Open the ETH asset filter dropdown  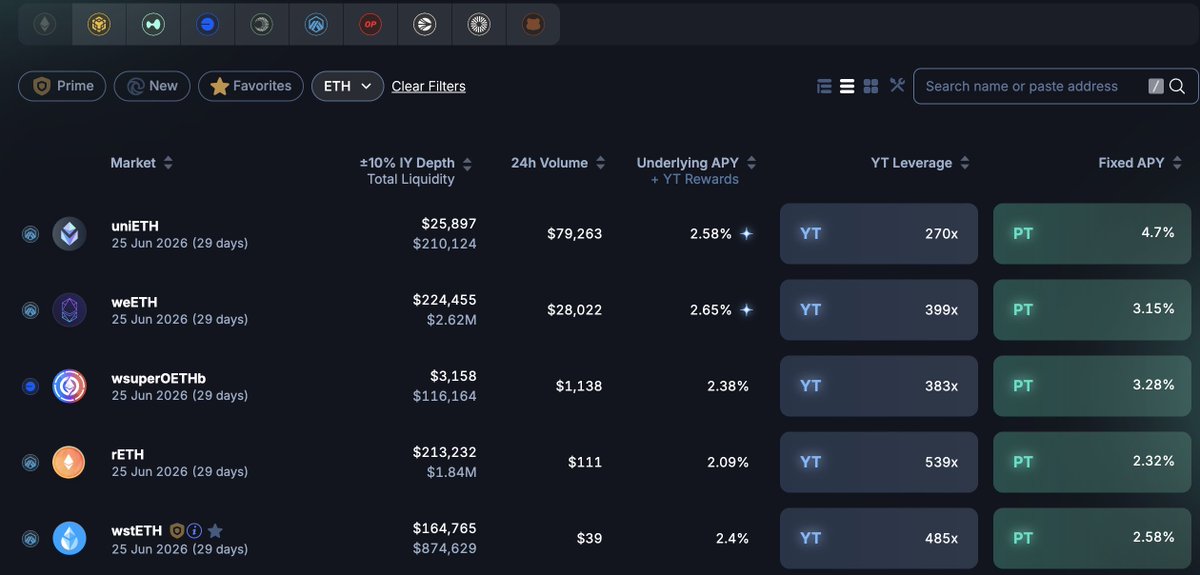click(348, 86)
